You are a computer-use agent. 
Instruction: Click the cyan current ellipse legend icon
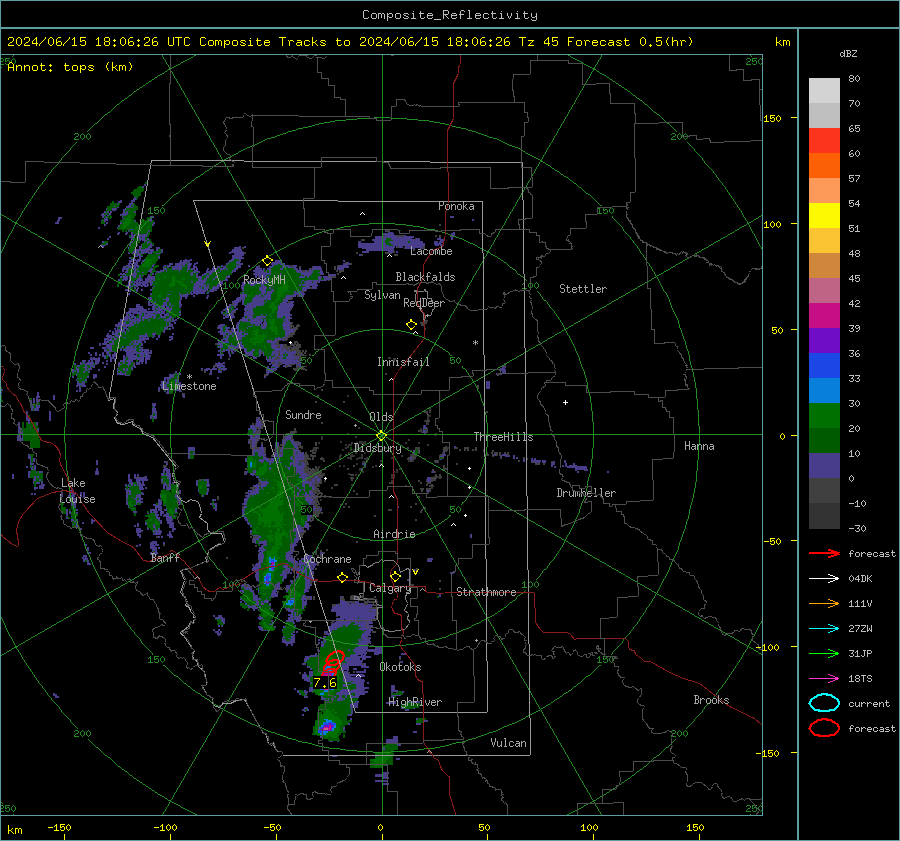pyautogui.click(x=824, y=703)
